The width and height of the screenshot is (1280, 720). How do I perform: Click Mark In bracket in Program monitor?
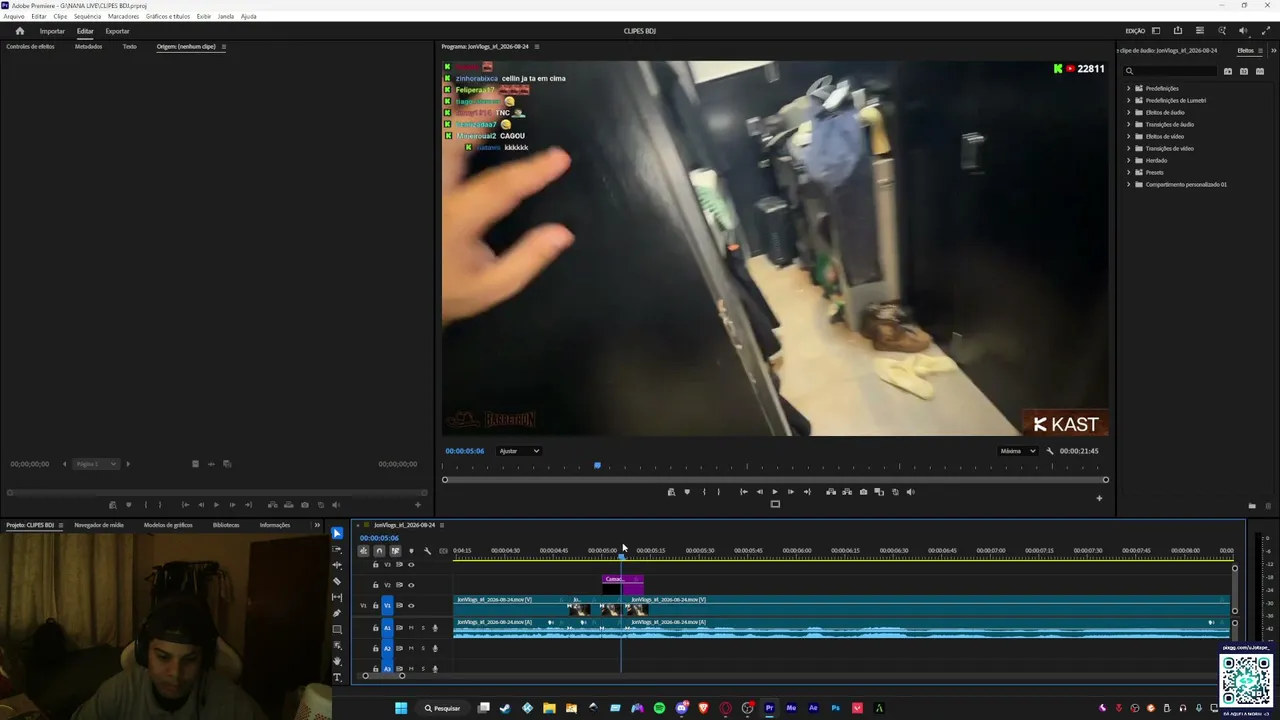point(704,492)
